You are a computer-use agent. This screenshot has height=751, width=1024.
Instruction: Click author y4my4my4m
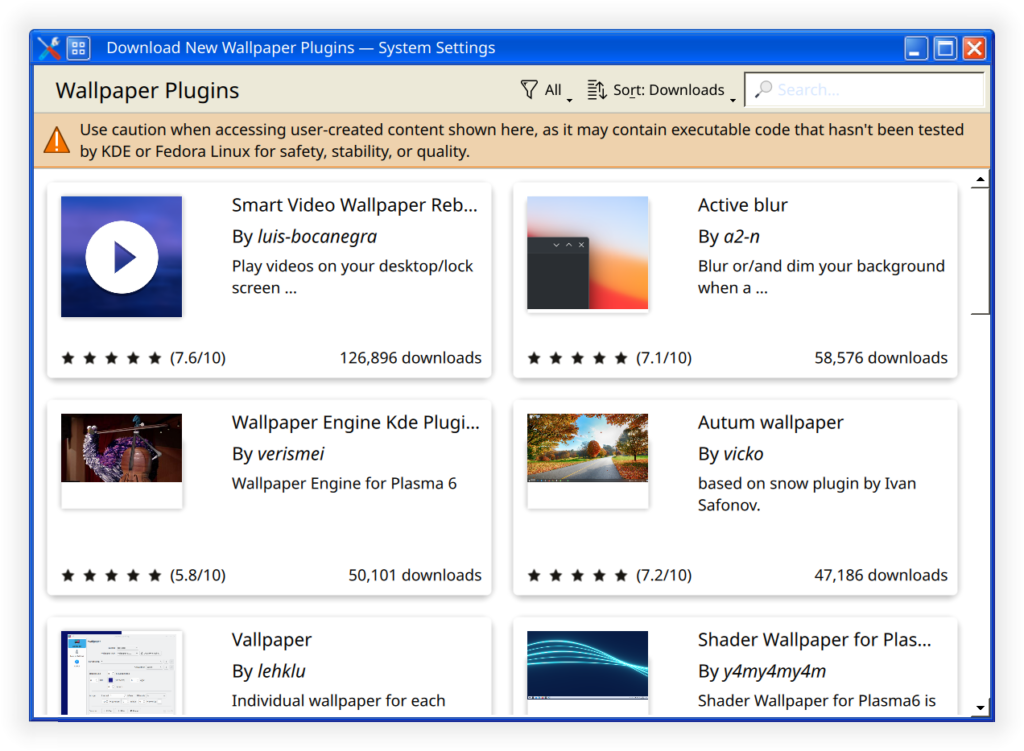pos(775,671)
